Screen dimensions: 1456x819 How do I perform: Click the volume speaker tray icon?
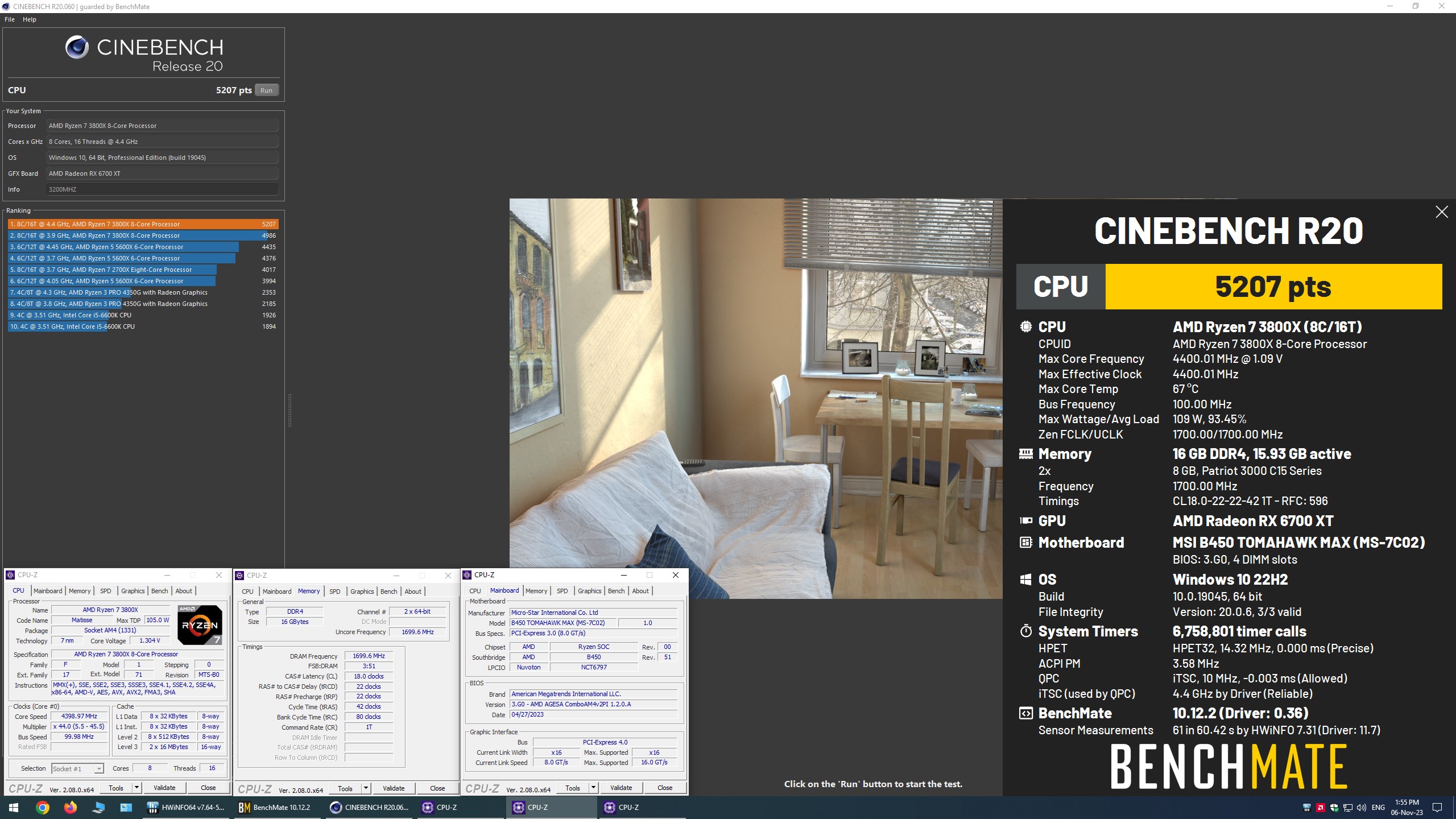(1361, 808)
